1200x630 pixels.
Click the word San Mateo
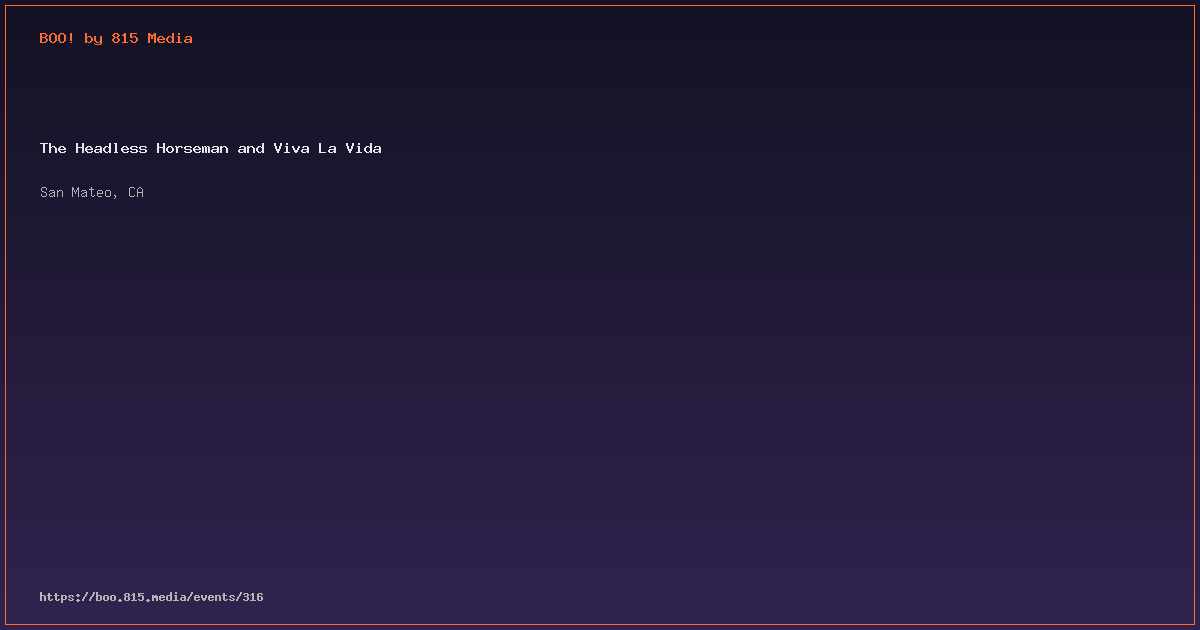[78, 192]
